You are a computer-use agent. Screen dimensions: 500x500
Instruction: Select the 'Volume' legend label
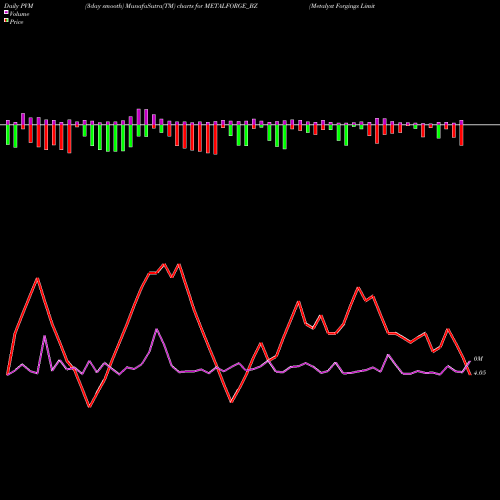[x=19, y=14]
